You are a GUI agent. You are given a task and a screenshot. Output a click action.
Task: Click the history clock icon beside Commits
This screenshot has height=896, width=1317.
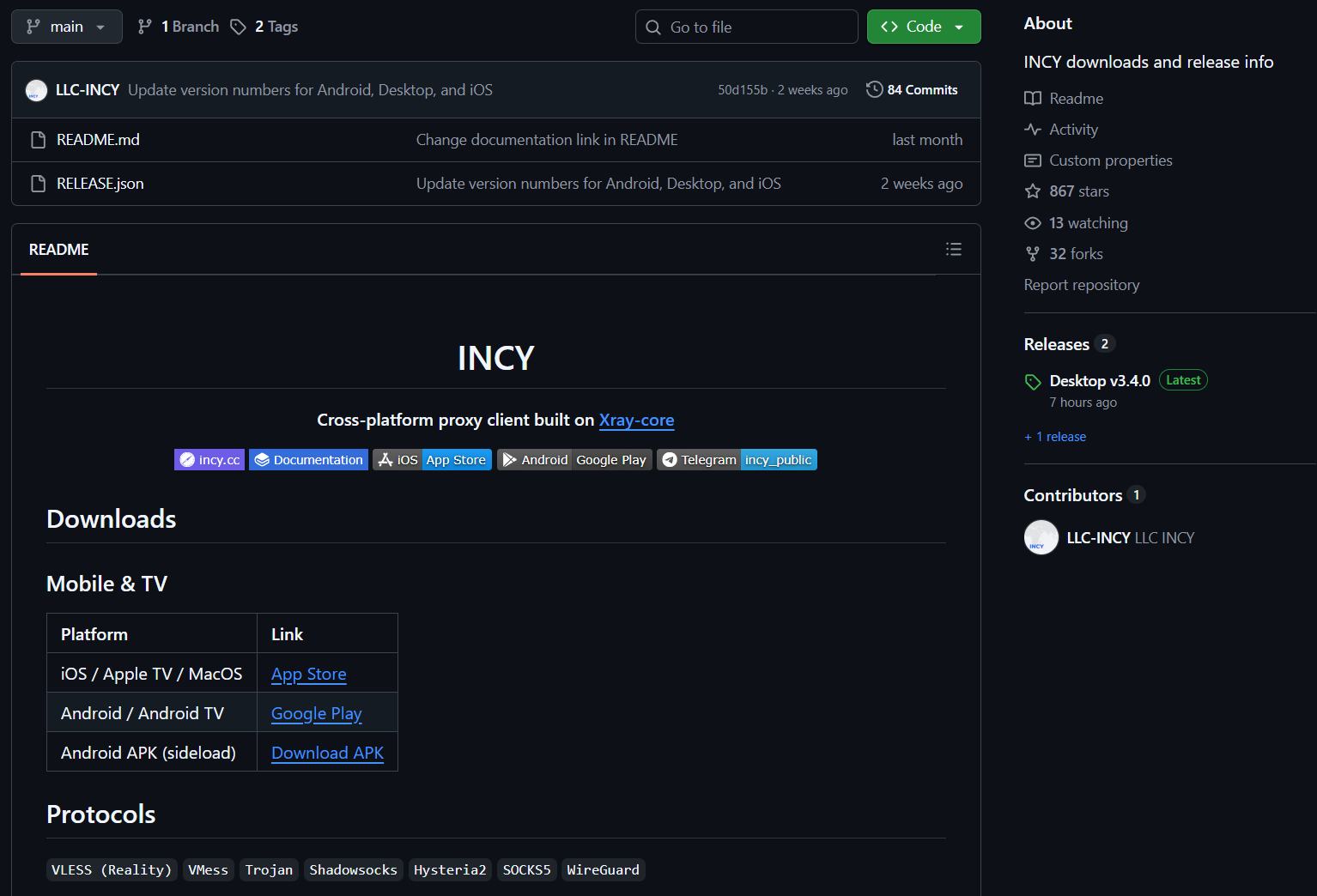(874, 89)
